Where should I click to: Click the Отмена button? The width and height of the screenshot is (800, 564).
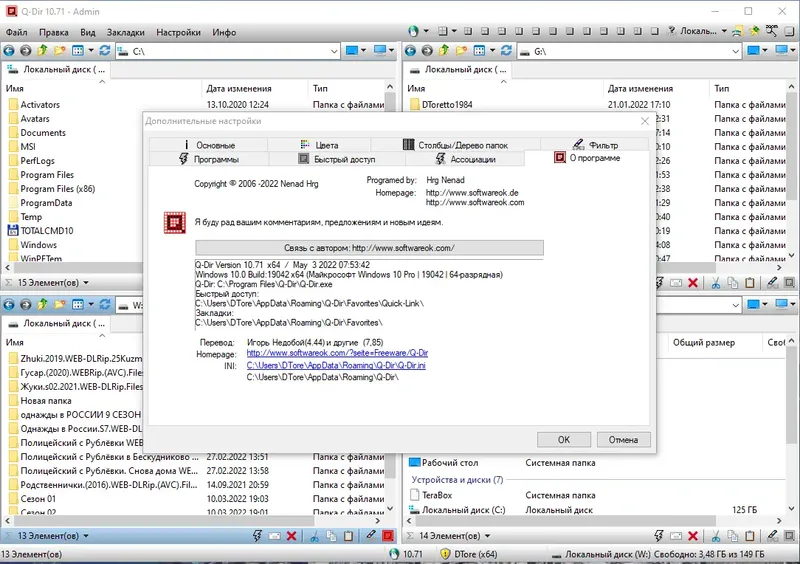coord(623,439)
